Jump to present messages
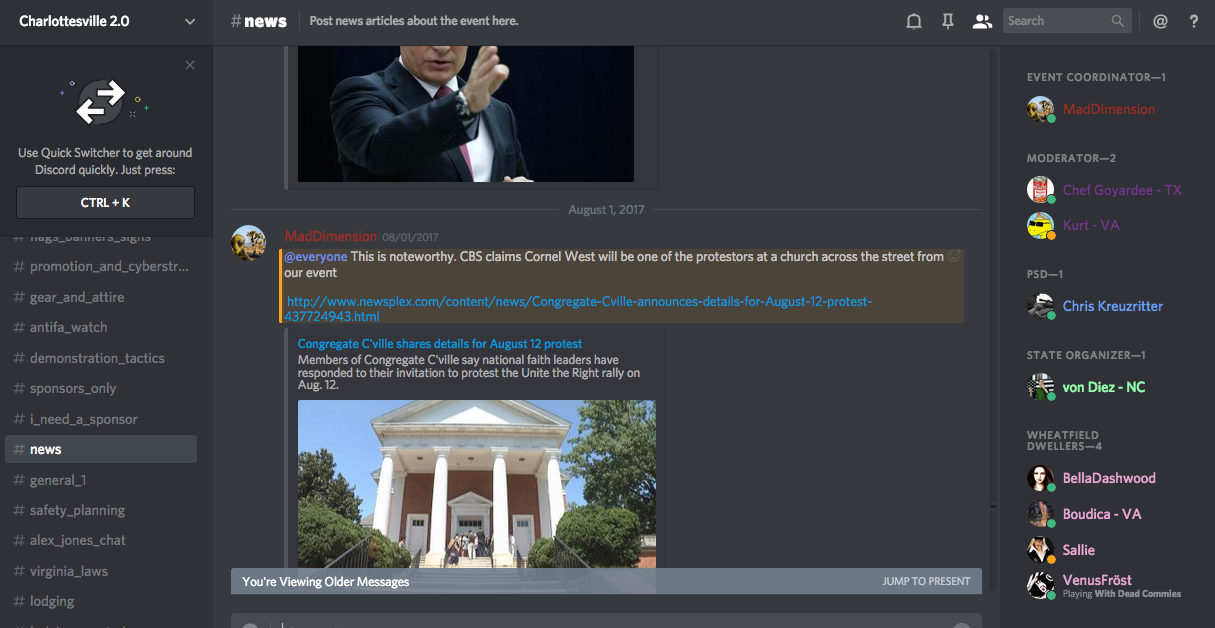The image size is (1215, 628). (926, 581)
